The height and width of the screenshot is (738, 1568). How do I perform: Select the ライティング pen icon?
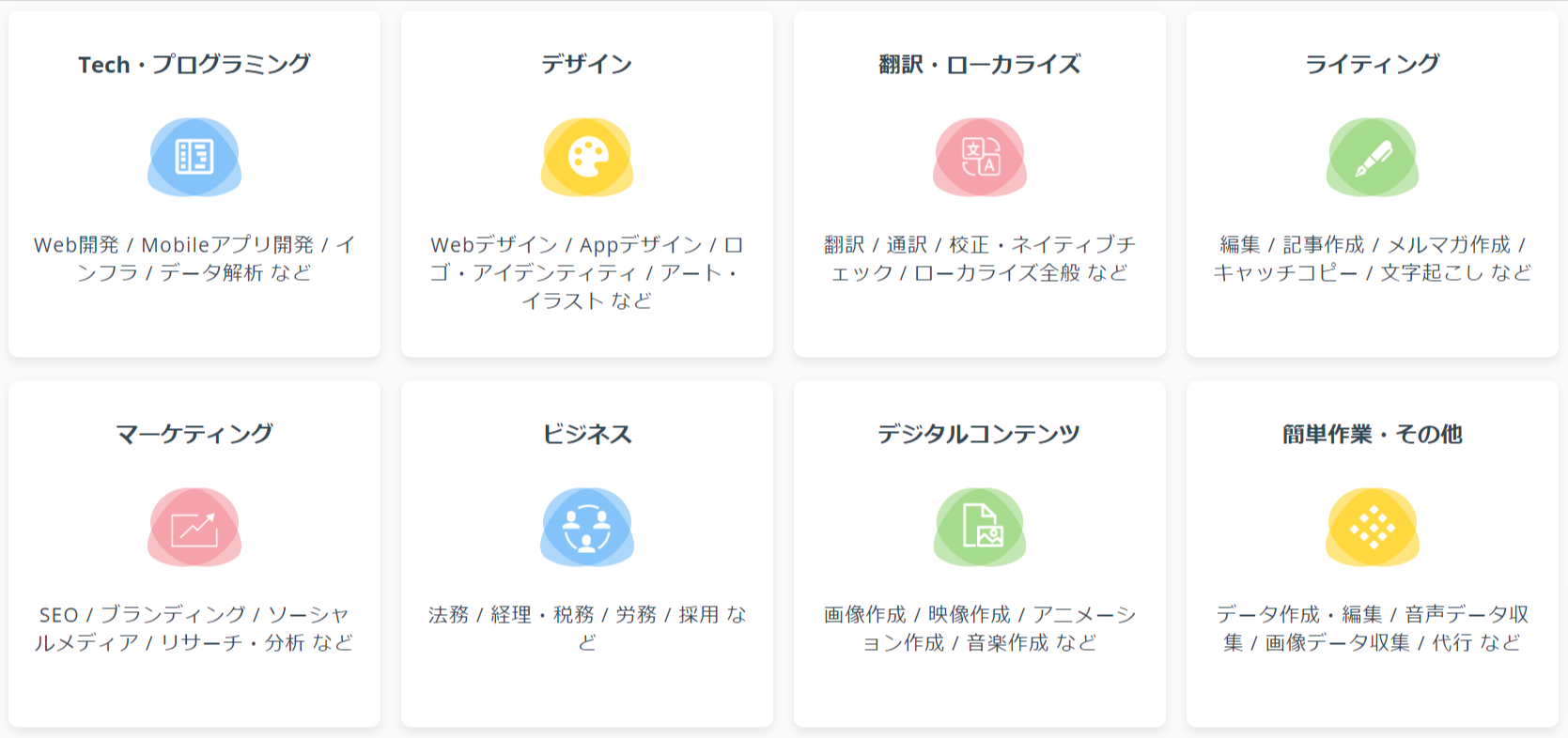(x=1372, y=157)
